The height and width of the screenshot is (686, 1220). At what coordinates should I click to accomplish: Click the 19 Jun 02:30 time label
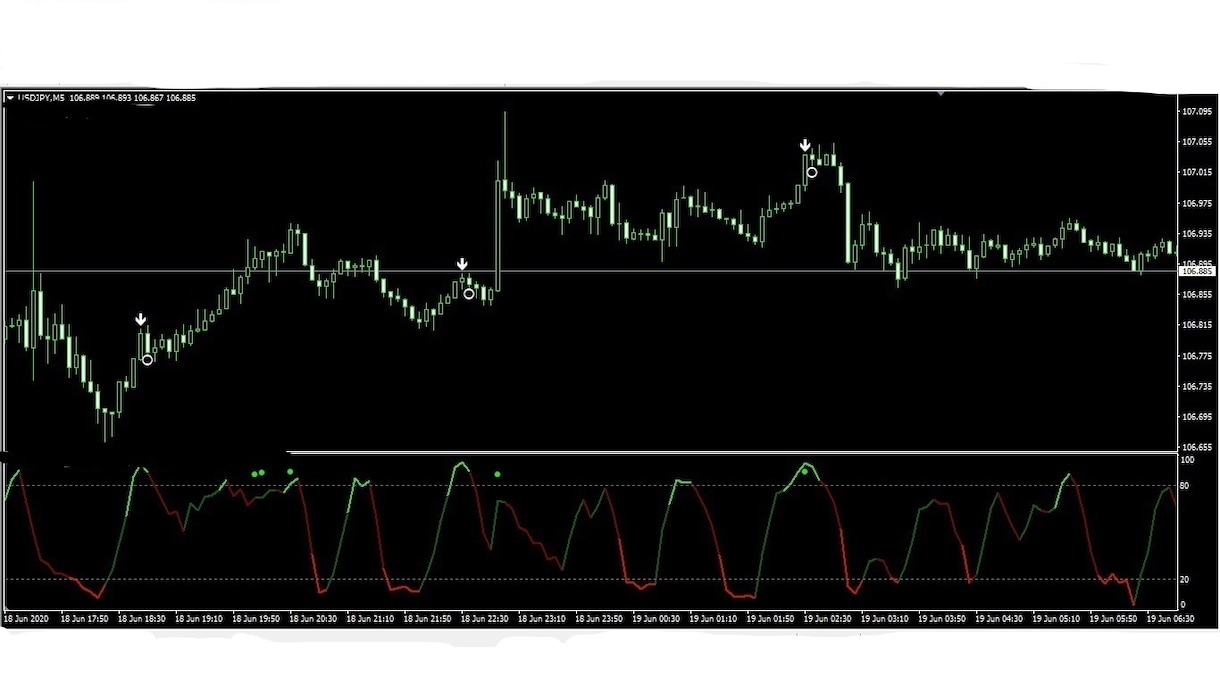click(x=827, y=618)
